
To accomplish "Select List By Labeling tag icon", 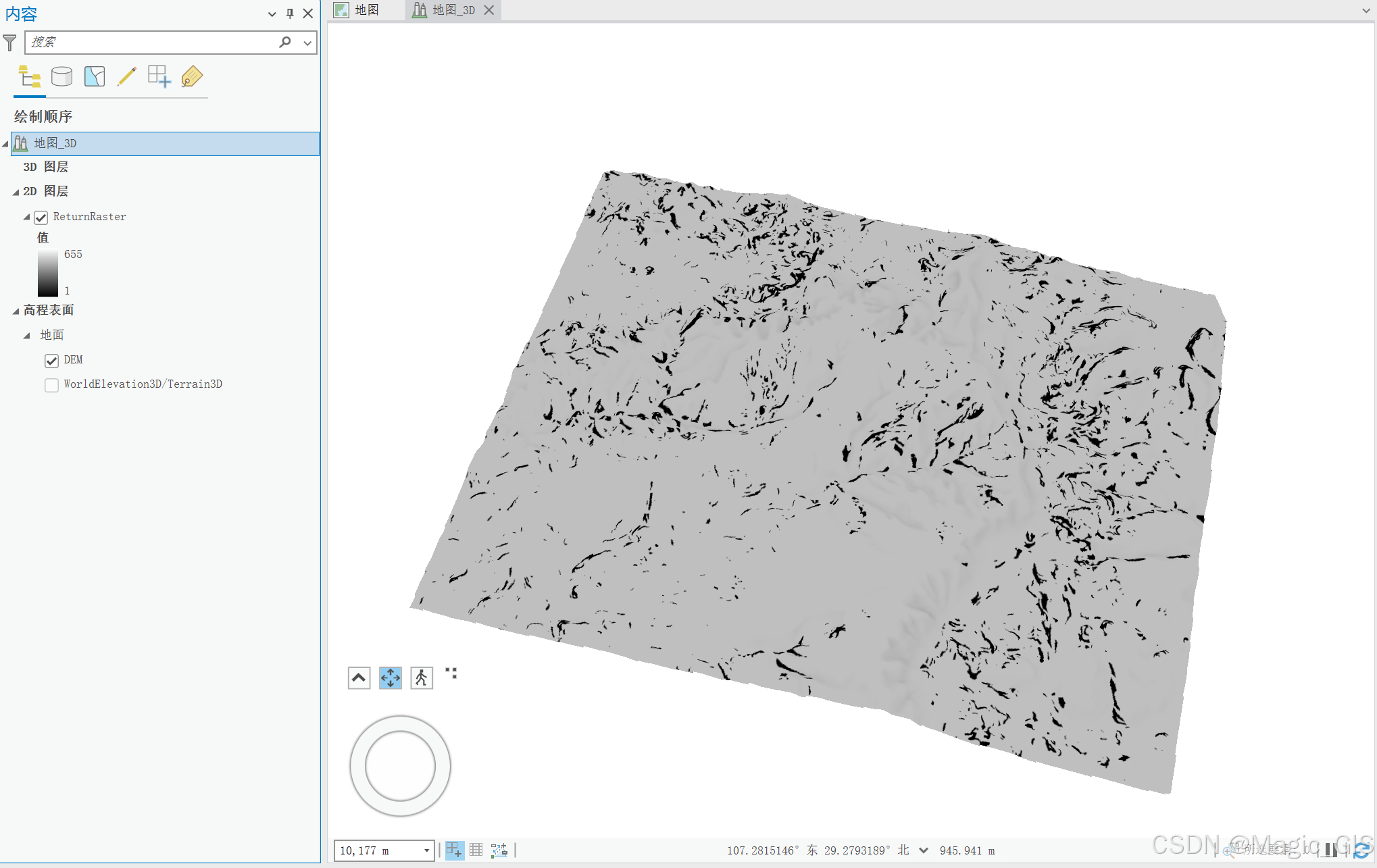I will pos(192,76).
